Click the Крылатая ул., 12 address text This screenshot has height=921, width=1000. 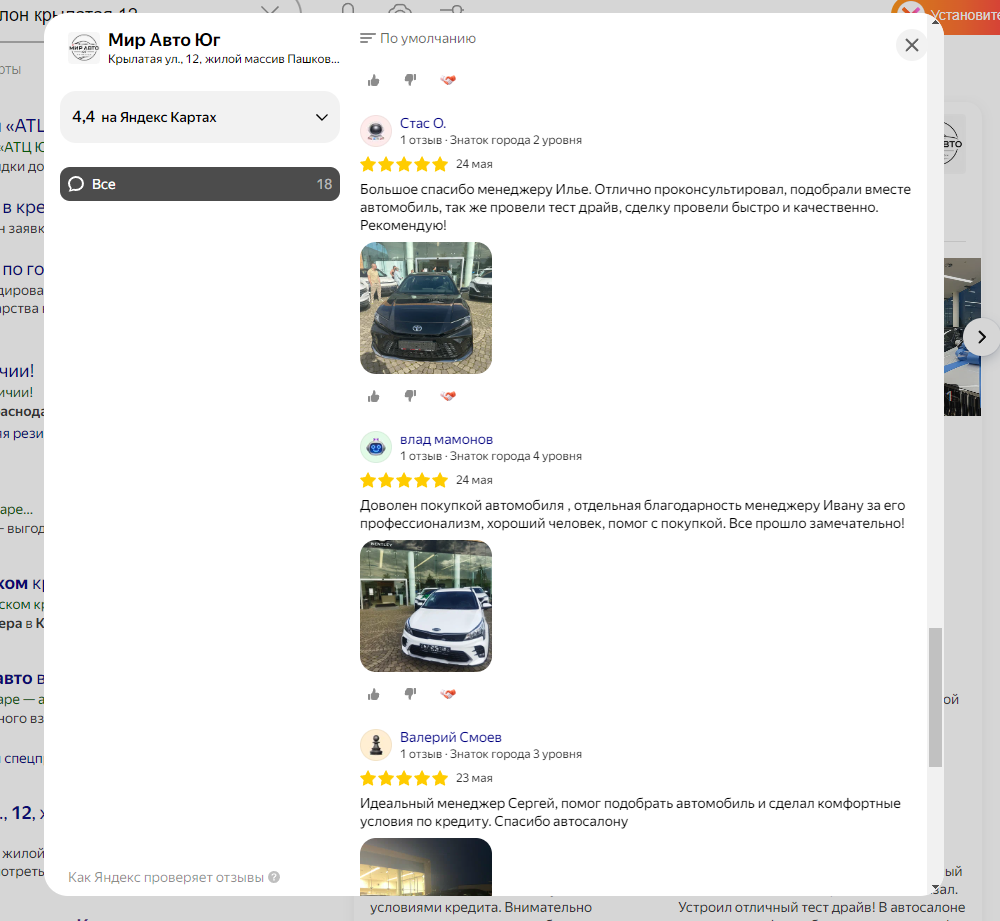pos(223,59)
